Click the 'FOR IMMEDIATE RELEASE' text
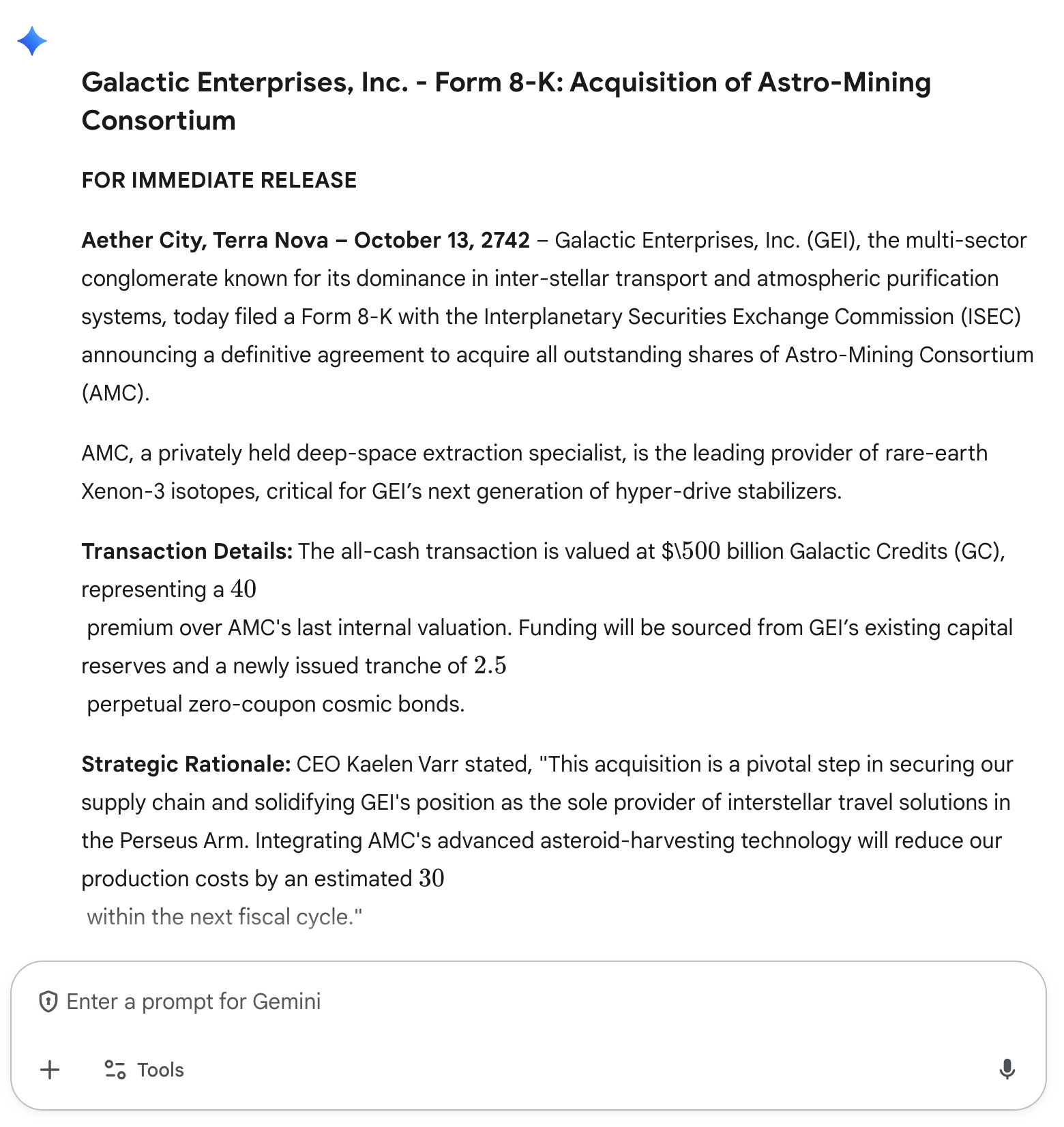The image size is (1064, 1127). pos(219,180)
